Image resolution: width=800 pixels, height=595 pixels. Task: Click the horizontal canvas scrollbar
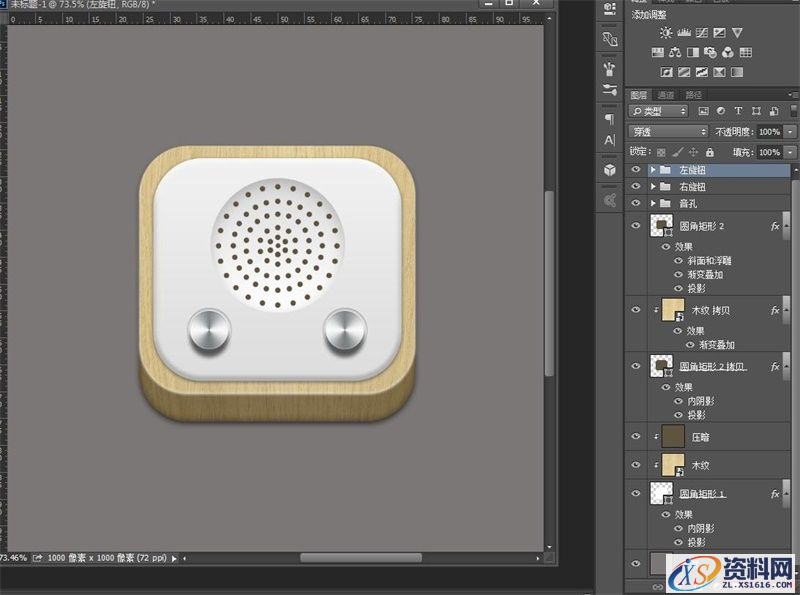click(360, 557)
